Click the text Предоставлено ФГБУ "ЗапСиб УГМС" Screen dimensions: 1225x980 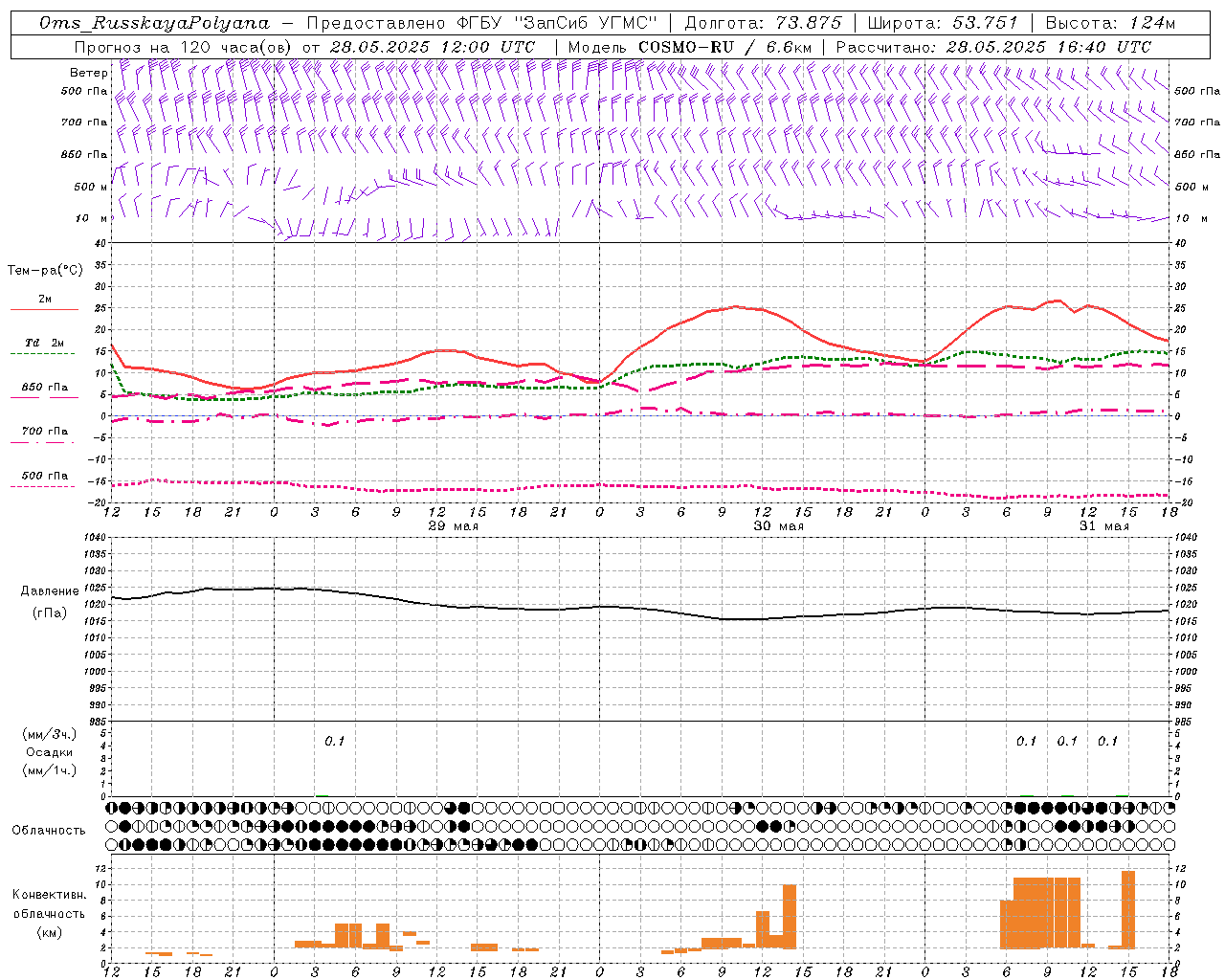click(x=483, y=23)
